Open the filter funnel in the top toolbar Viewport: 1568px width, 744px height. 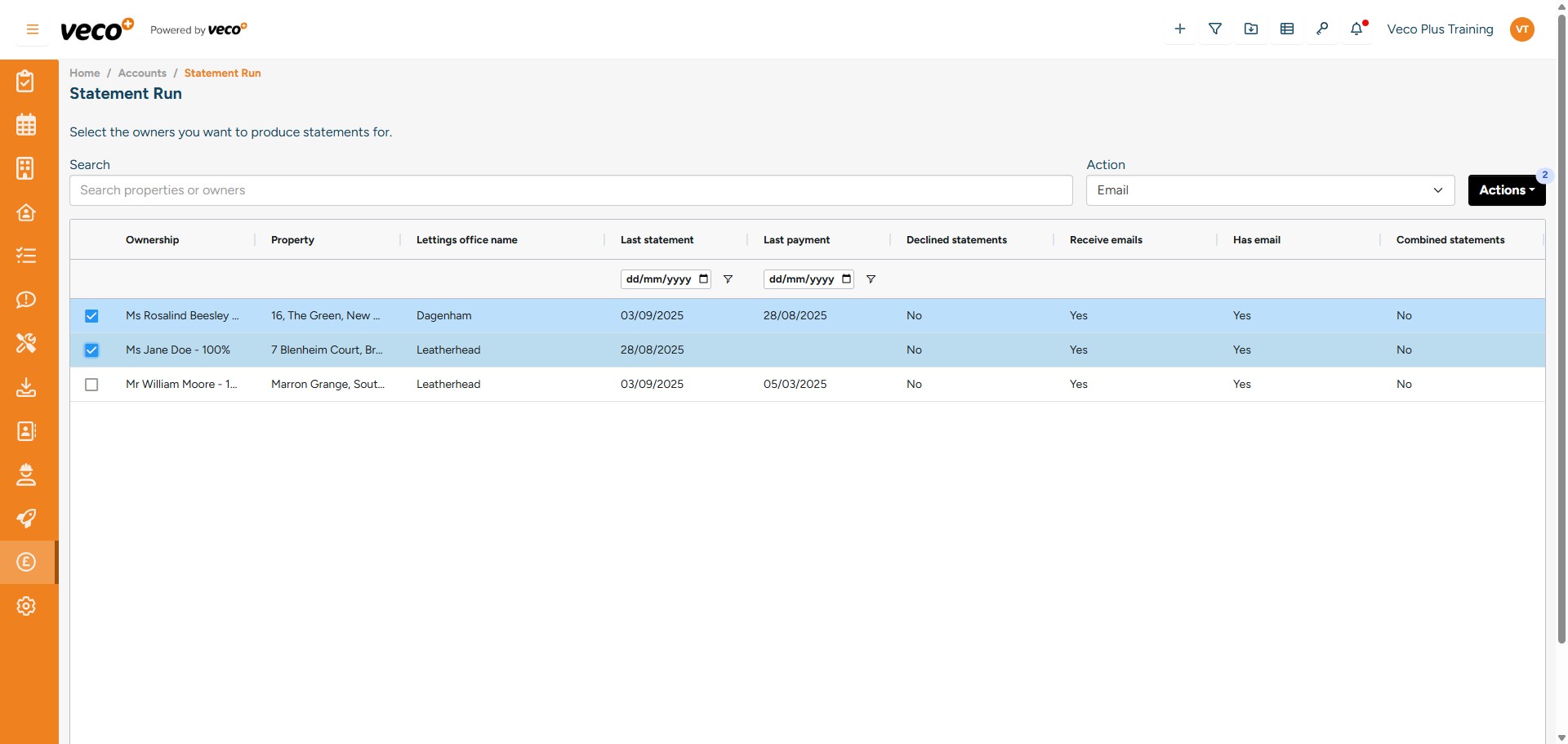1214,29
